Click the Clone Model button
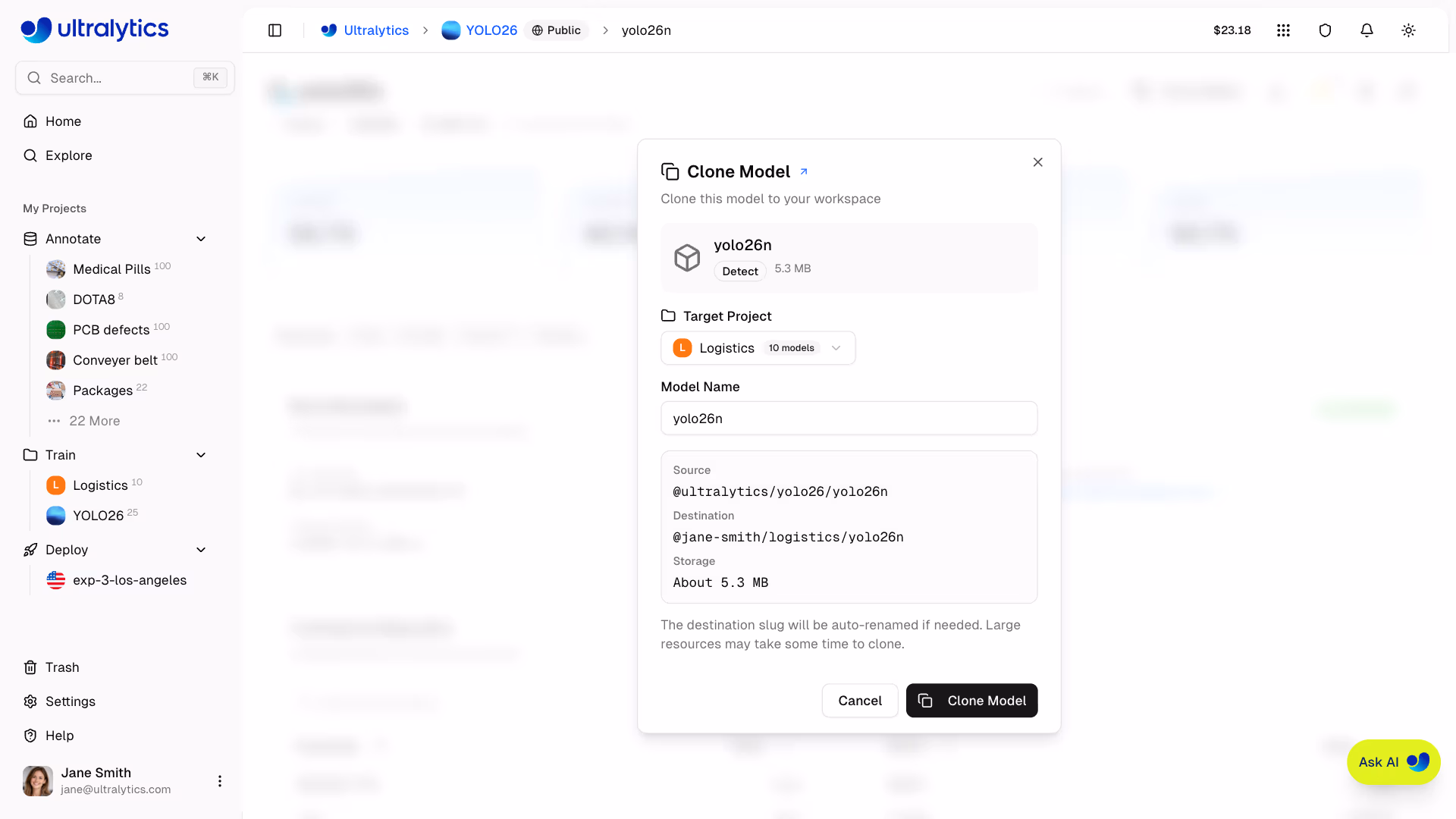The width and height of the screenshot is (1456, 819). click(971, 701)
